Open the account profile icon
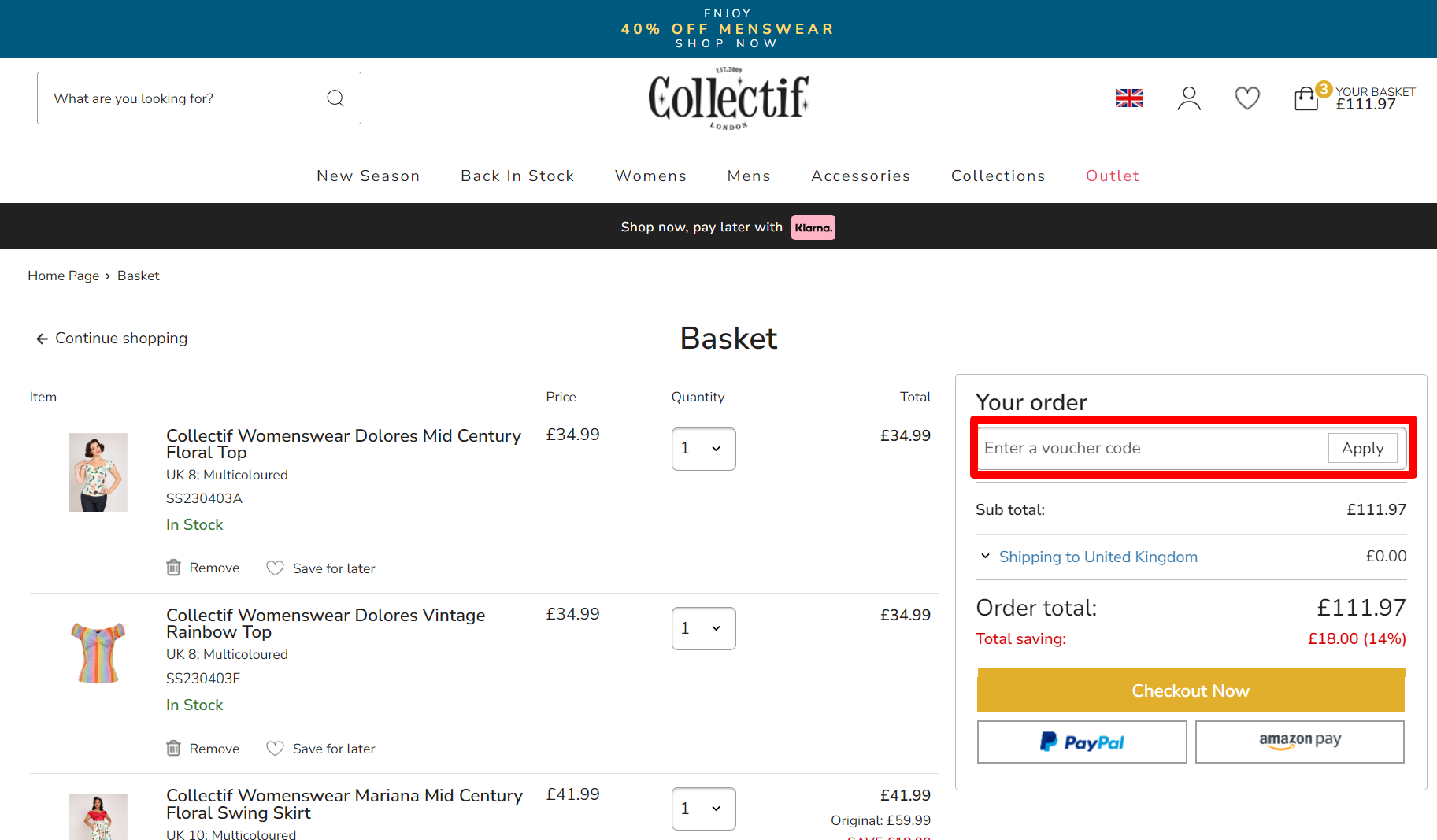The height and width of the screenshot is (840, 1437). tap(1189, 98)
